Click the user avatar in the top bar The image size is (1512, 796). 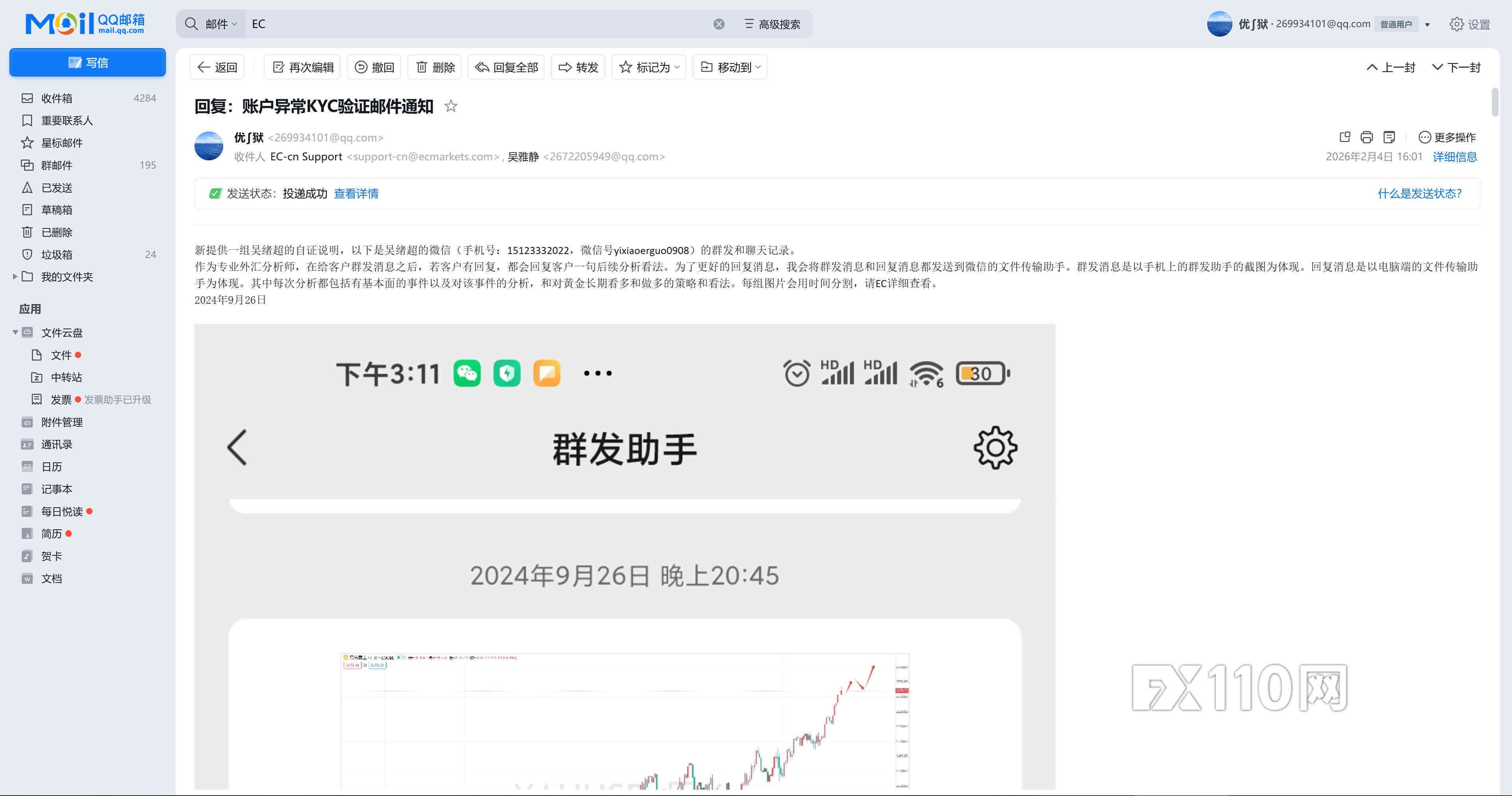tap(1219, 24)
